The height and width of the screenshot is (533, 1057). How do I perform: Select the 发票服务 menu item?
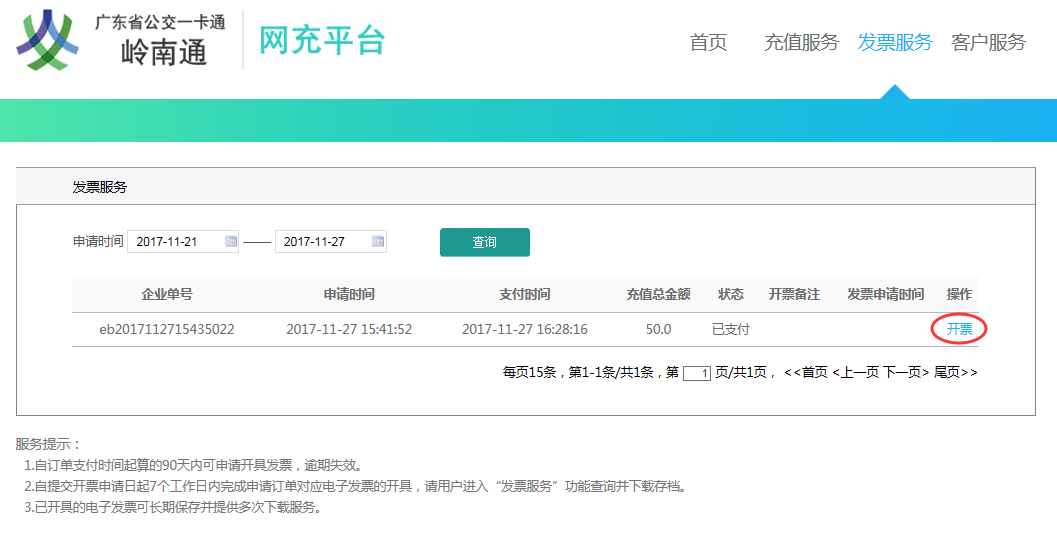click(895, 42)
